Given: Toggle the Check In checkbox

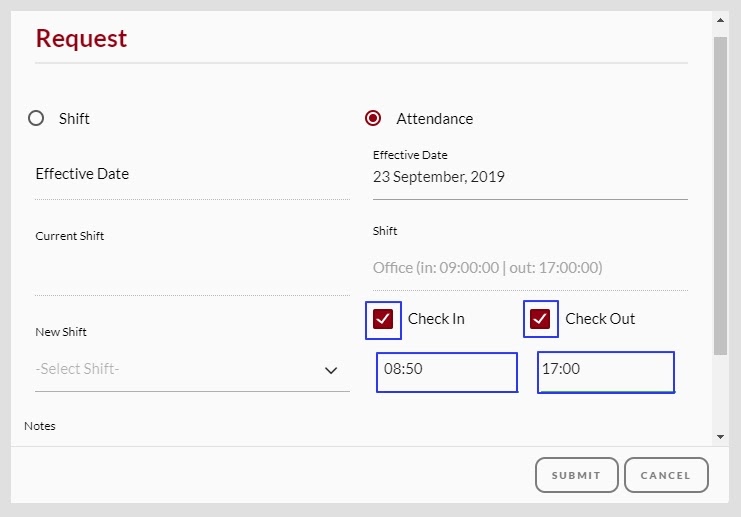Looking at the screenshot, I should coord(383,319).
